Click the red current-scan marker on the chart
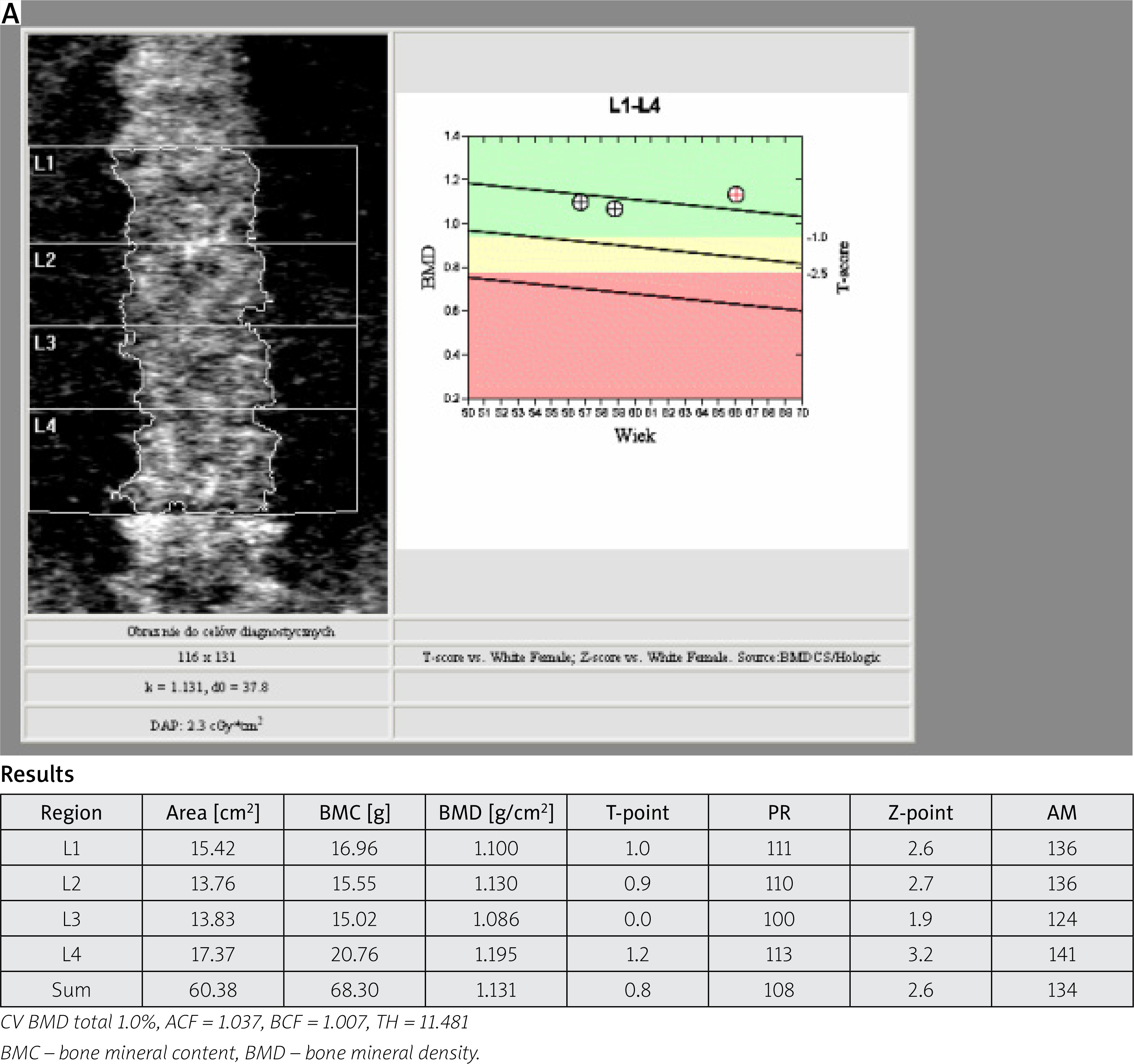This screenshot has width=1134, height=1064. [736, 194]
